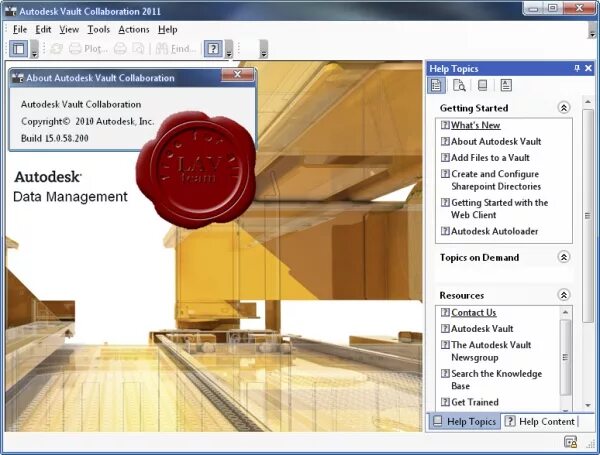The image size is (600, 455).
Task: Open the Help menu
Action: (x=168, y=29)
